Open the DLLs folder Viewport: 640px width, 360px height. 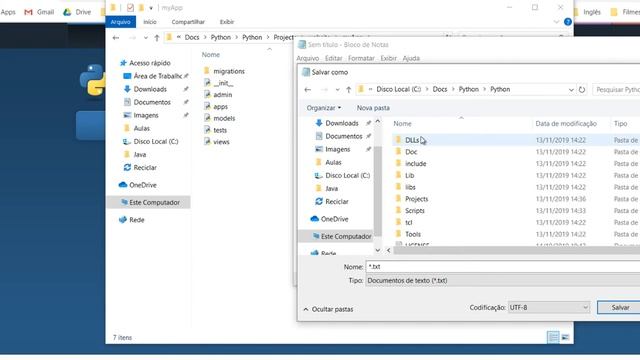[412, 140]
